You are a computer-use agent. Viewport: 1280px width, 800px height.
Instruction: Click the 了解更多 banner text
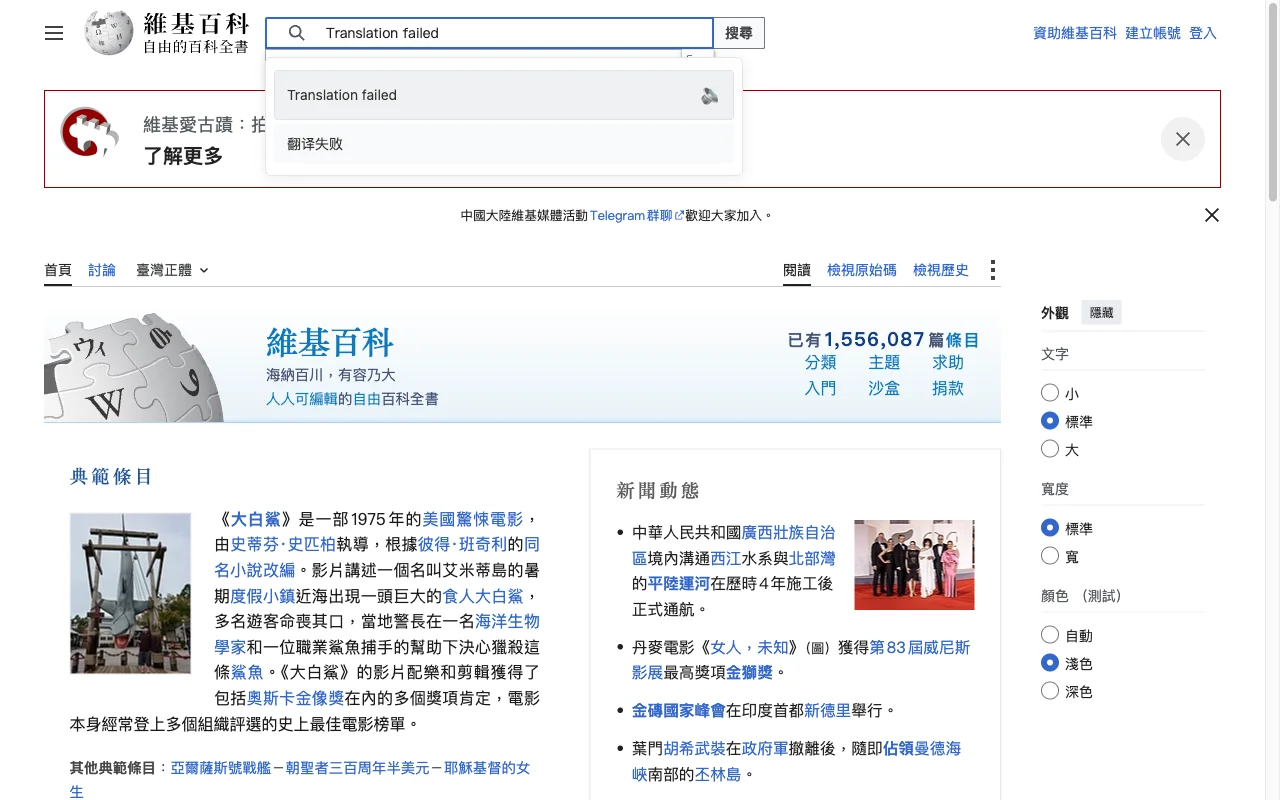point(183,156)
